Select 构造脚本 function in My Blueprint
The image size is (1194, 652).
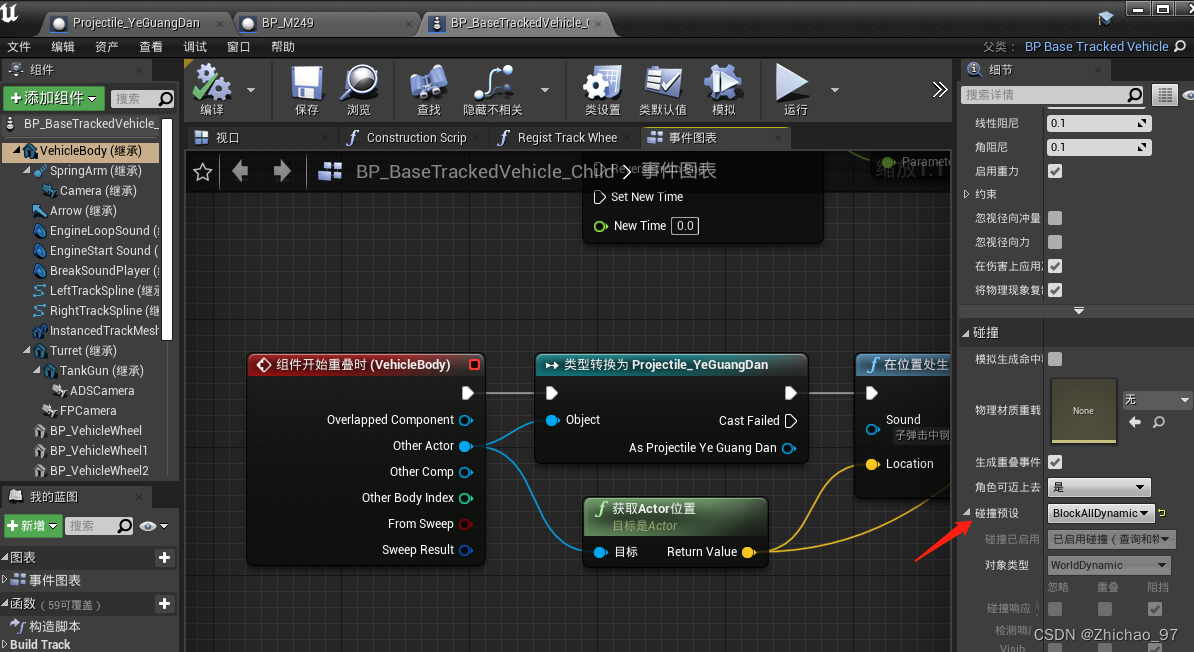(x=55, y=626)
